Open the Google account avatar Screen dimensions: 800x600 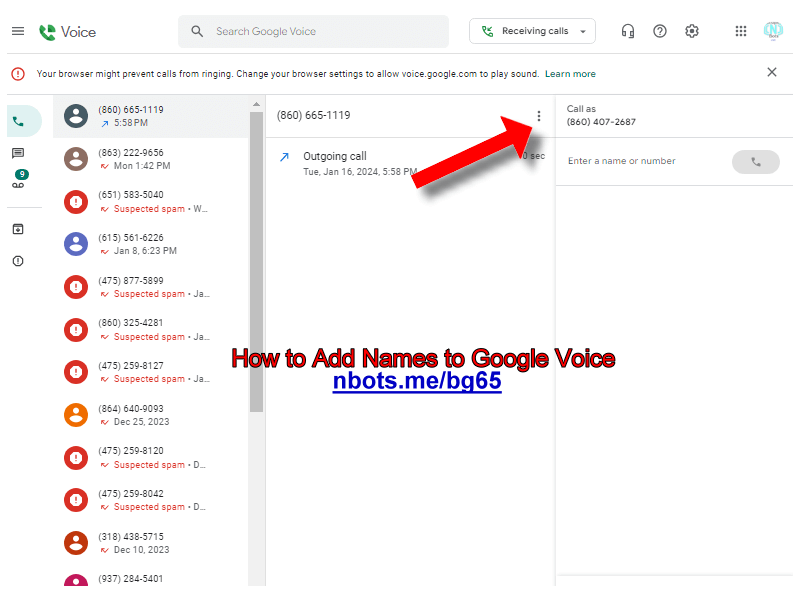(773, 31)
